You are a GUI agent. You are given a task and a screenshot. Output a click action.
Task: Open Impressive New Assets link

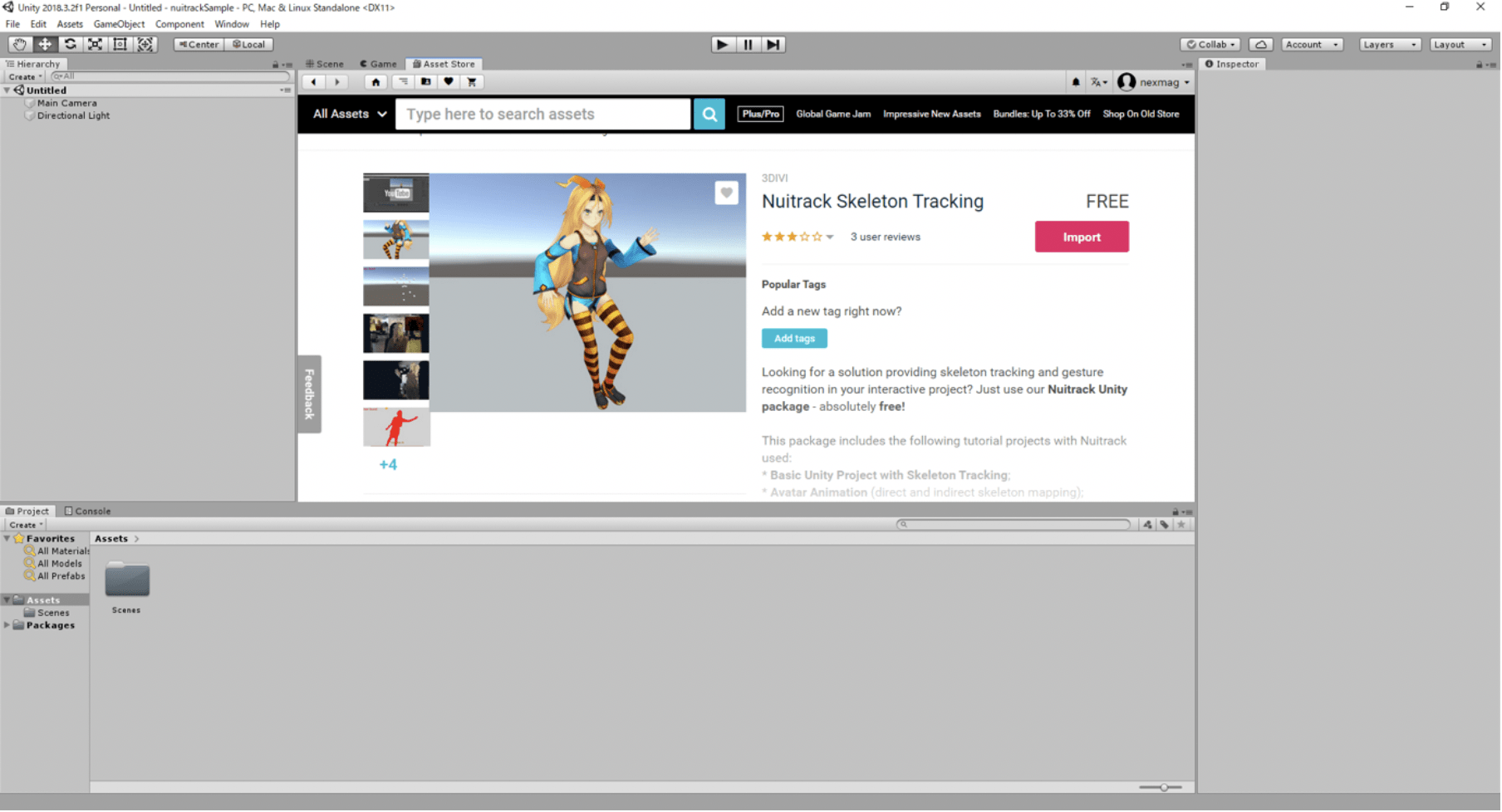[932, 115]
